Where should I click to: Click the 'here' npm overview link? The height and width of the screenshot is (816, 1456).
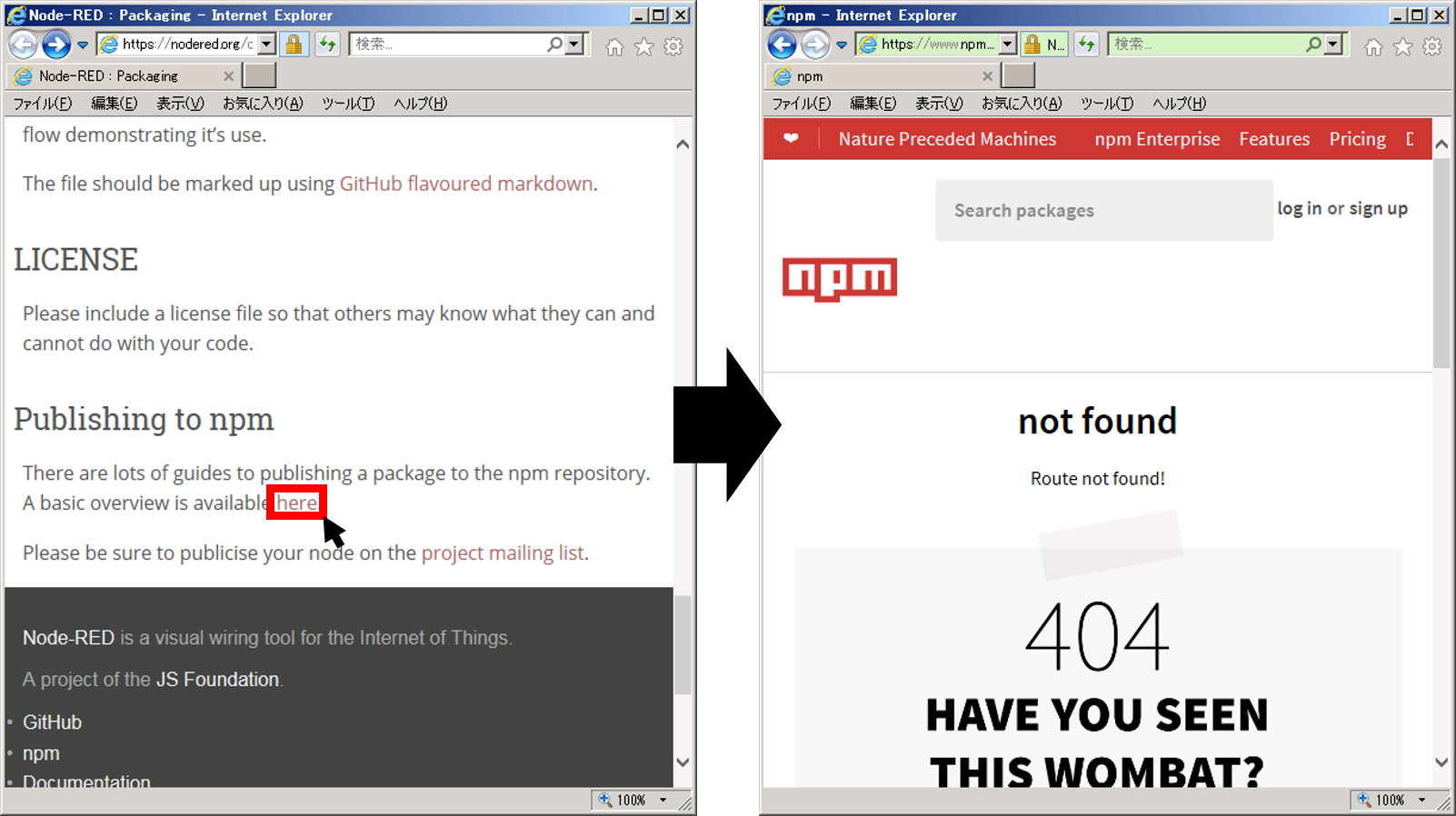click(x=296, y=503)
